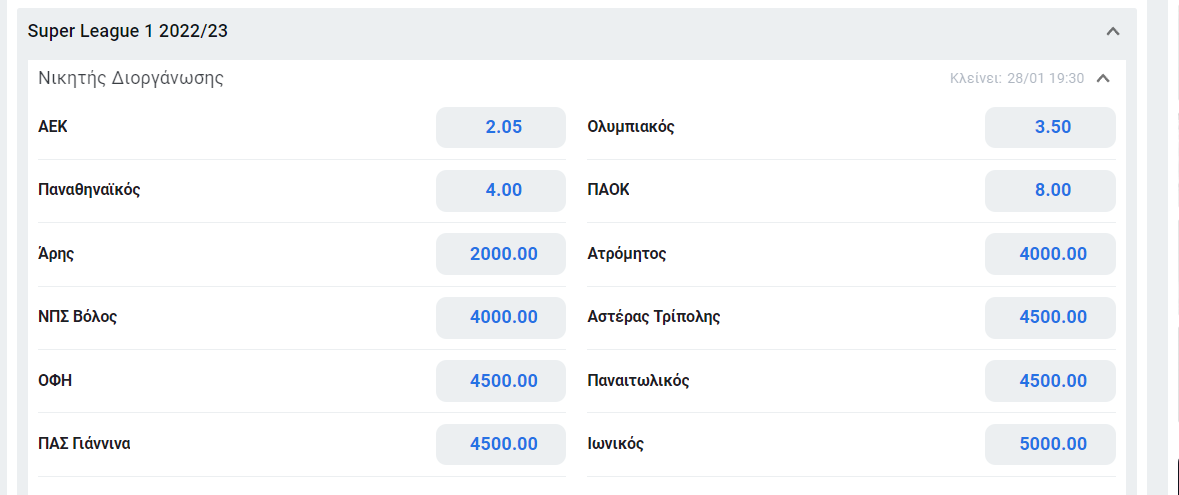Click ΝΠΣ Βόλος 4000.00 odds button
This screenshot has width=1179, height=495.
click(501, 317)
